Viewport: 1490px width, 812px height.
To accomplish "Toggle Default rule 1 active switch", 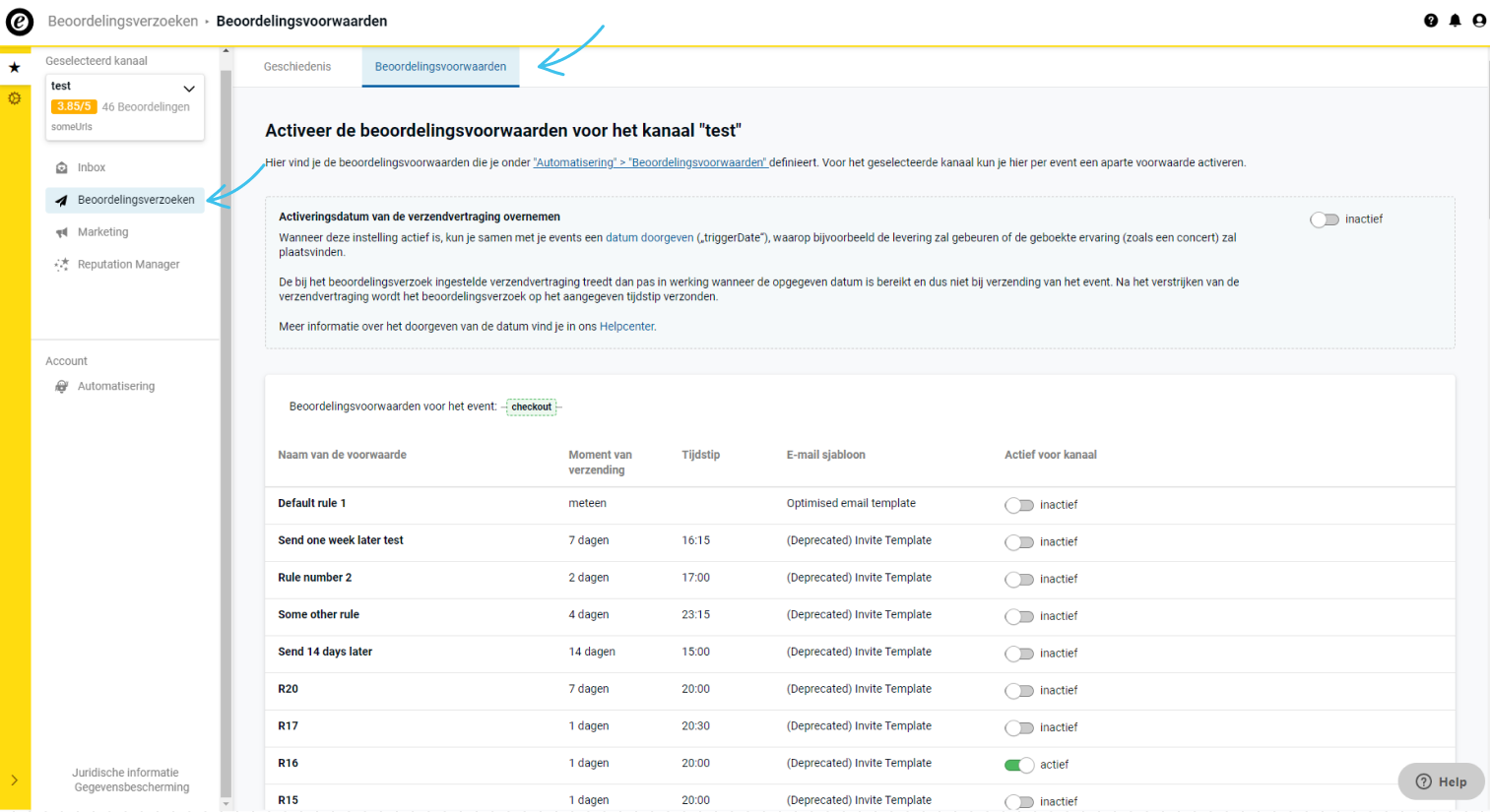I will click(1019, 505).
